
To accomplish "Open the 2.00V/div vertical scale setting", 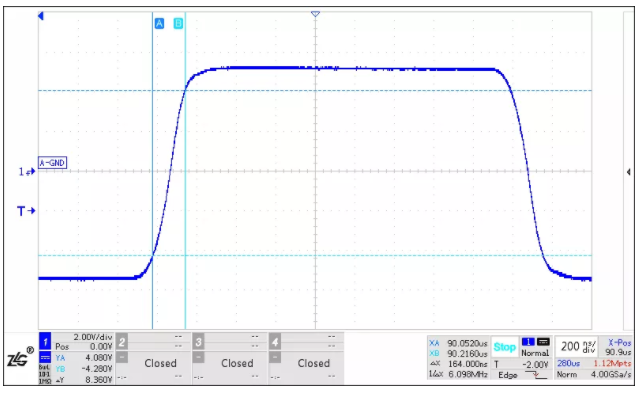I will (x=93, y=337).
